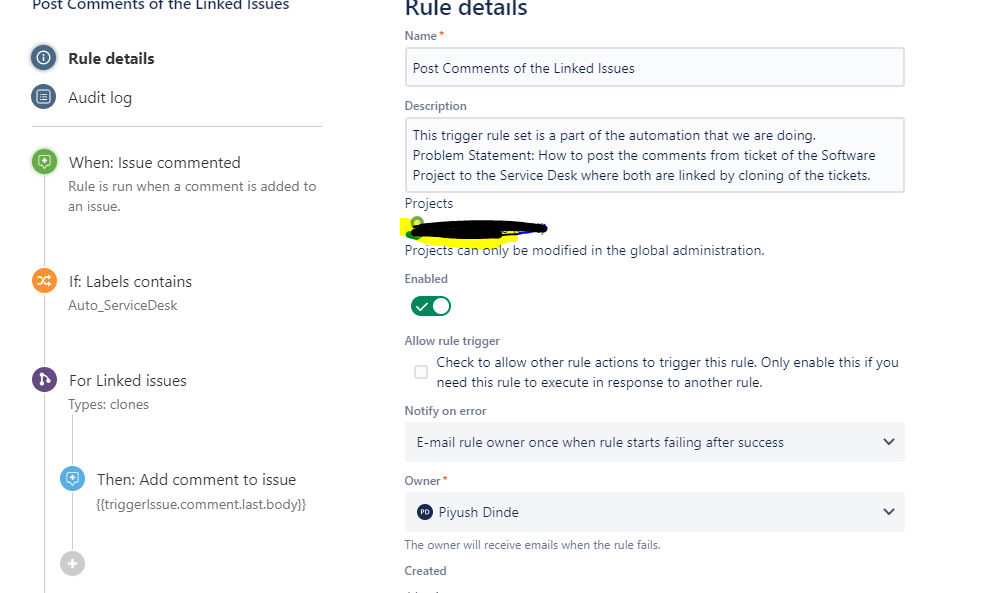This screenshot has height=593, width=994.
Task: Check the Allow rule trigger checkbox
Action: point(421,372)
